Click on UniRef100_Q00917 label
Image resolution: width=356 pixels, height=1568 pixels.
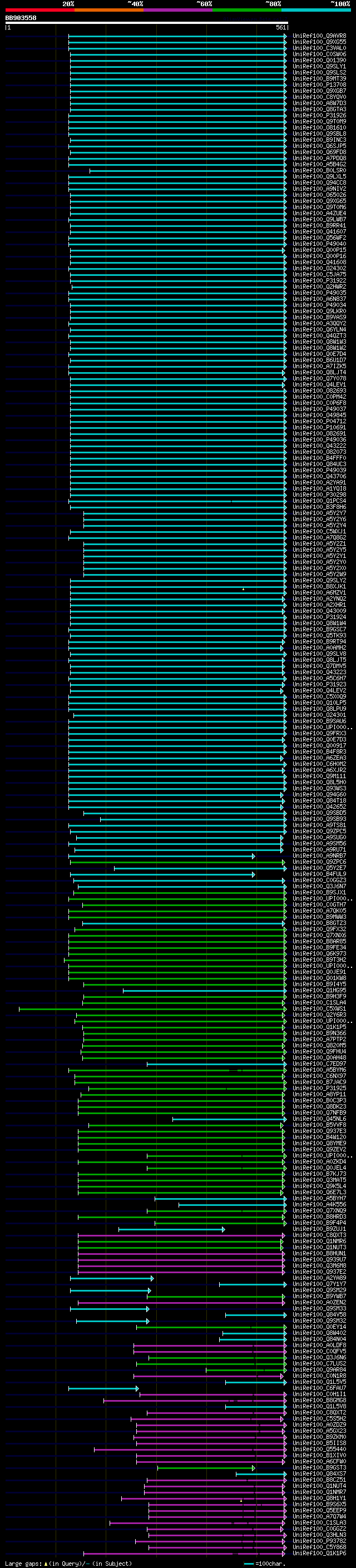tap(319, 746)
